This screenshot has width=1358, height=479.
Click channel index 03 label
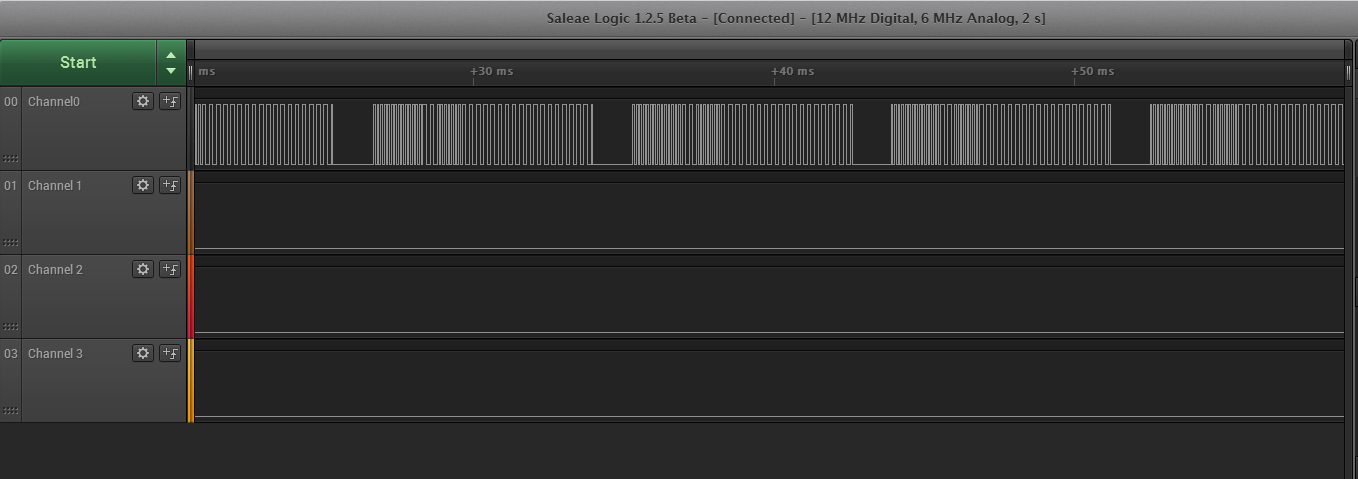coord(11,353)
